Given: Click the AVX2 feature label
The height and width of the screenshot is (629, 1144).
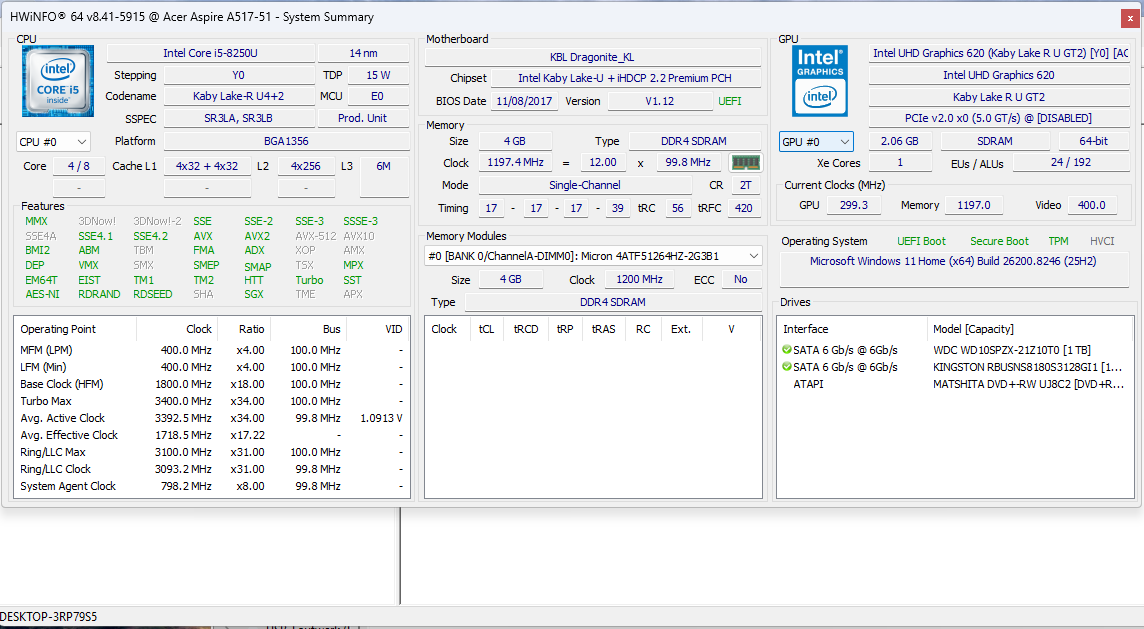Looking at the screenshot, I should pyautogui.click(x=258, y=236).
